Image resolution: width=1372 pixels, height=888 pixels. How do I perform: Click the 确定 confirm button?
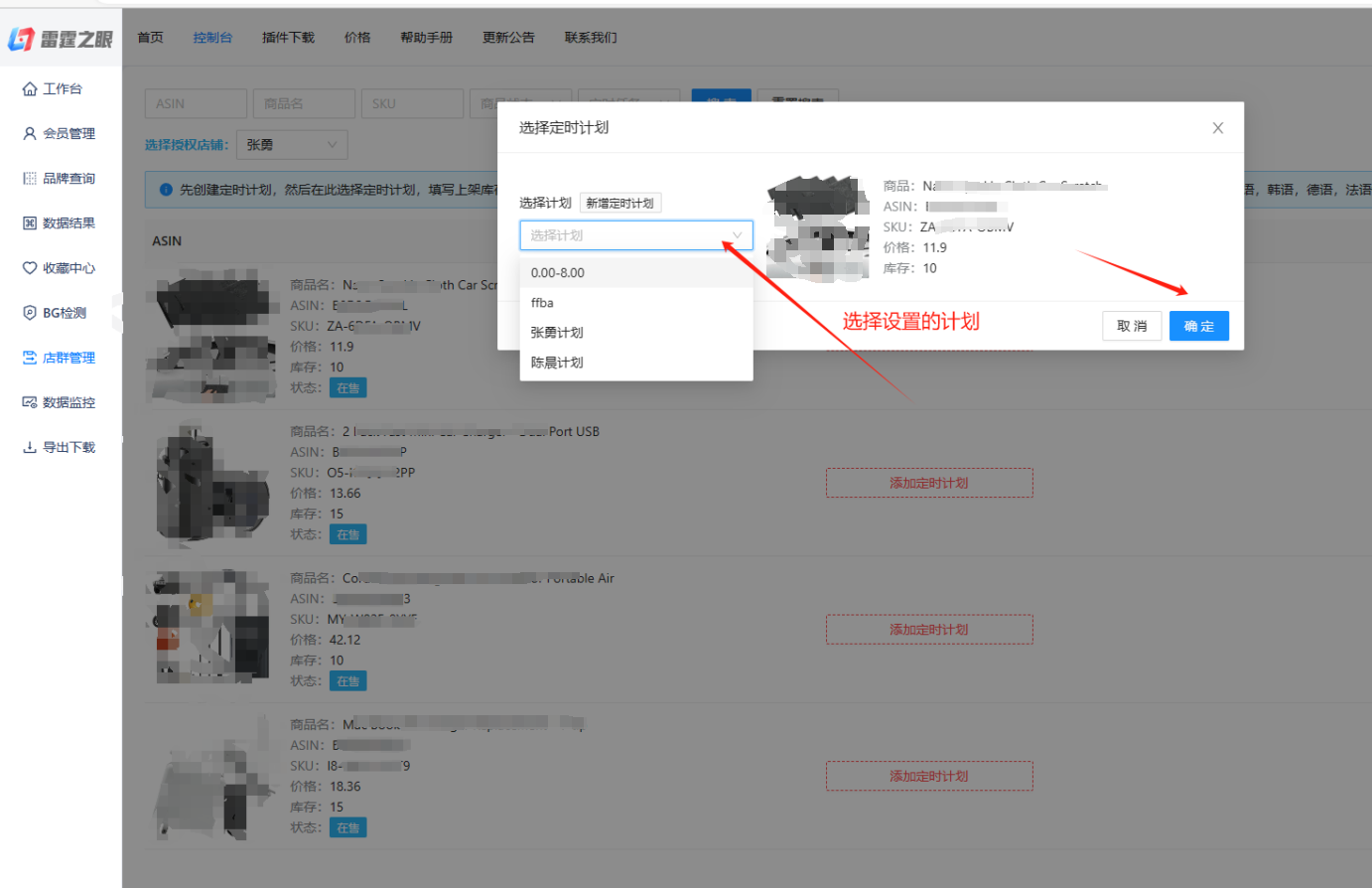[x=1198, y=326]
